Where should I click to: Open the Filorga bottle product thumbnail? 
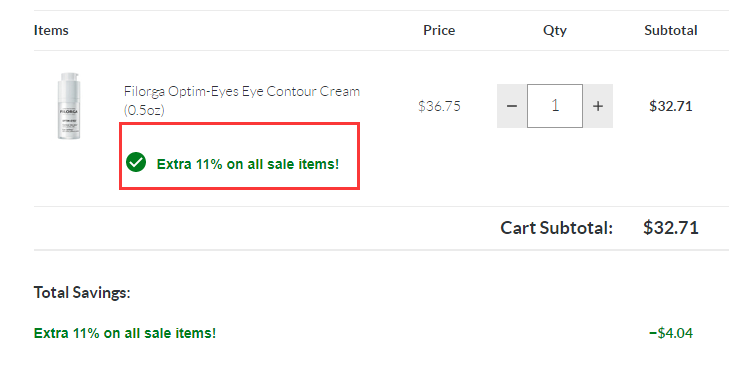click(69, 106)
